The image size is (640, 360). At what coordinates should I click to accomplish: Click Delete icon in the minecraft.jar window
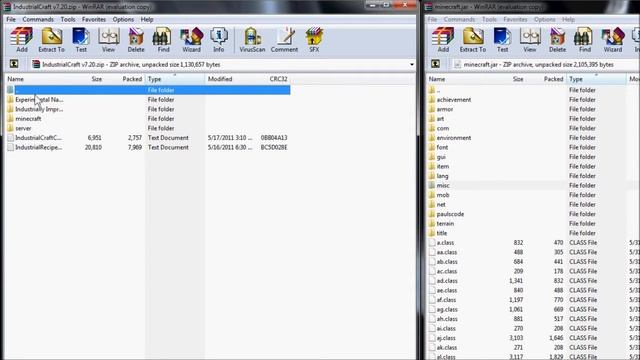click(x=557, y=40)
